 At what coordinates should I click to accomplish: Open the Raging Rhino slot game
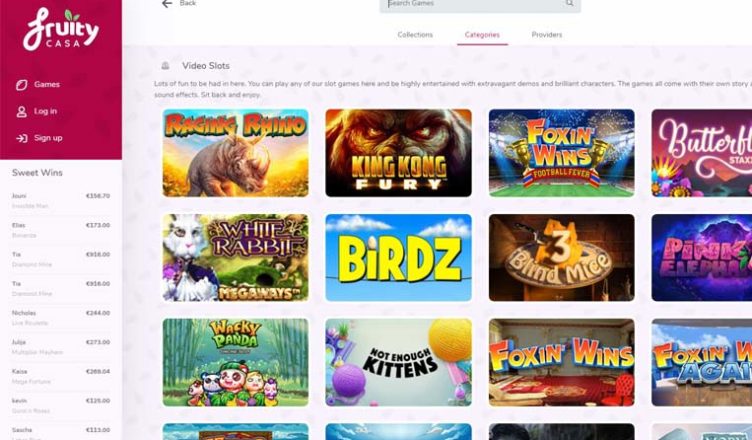click(235, 153)
